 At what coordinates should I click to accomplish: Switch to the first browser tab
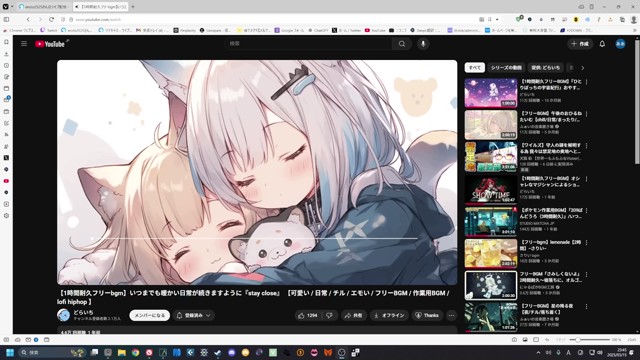[44, 7]
